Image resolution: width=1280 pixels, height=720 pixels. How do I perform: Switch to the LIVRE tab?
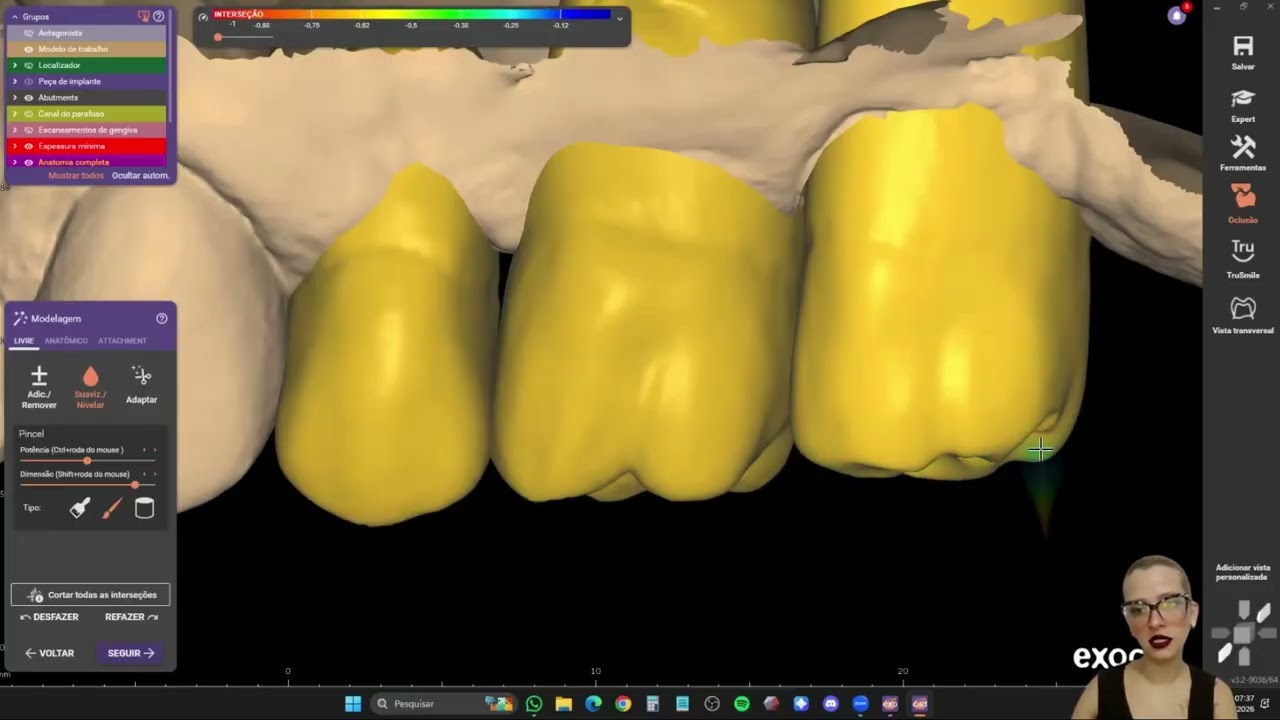click(x=24, y=341)
